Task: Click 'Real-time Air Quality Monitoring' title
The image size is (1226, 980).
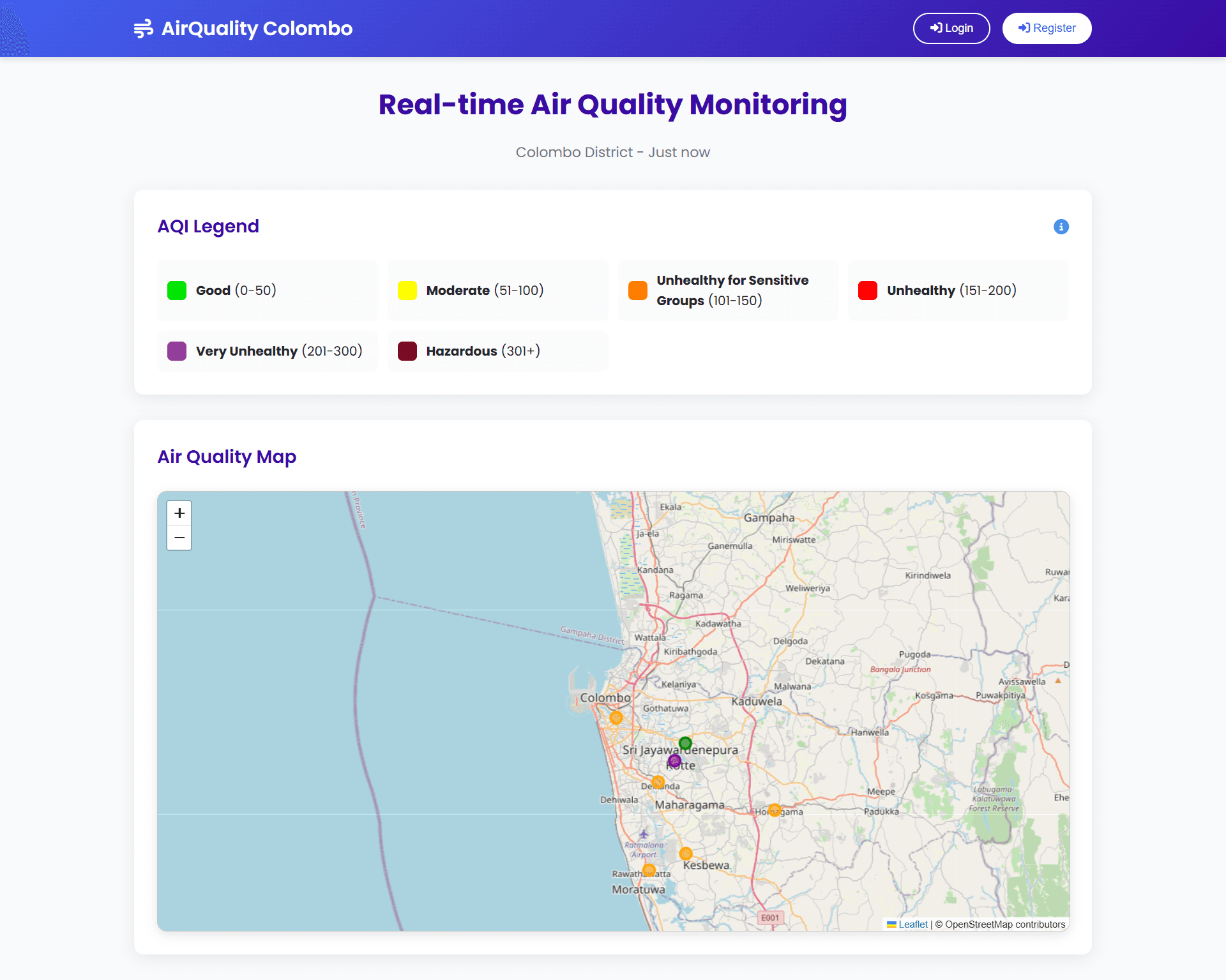Action: pos(613,105)
